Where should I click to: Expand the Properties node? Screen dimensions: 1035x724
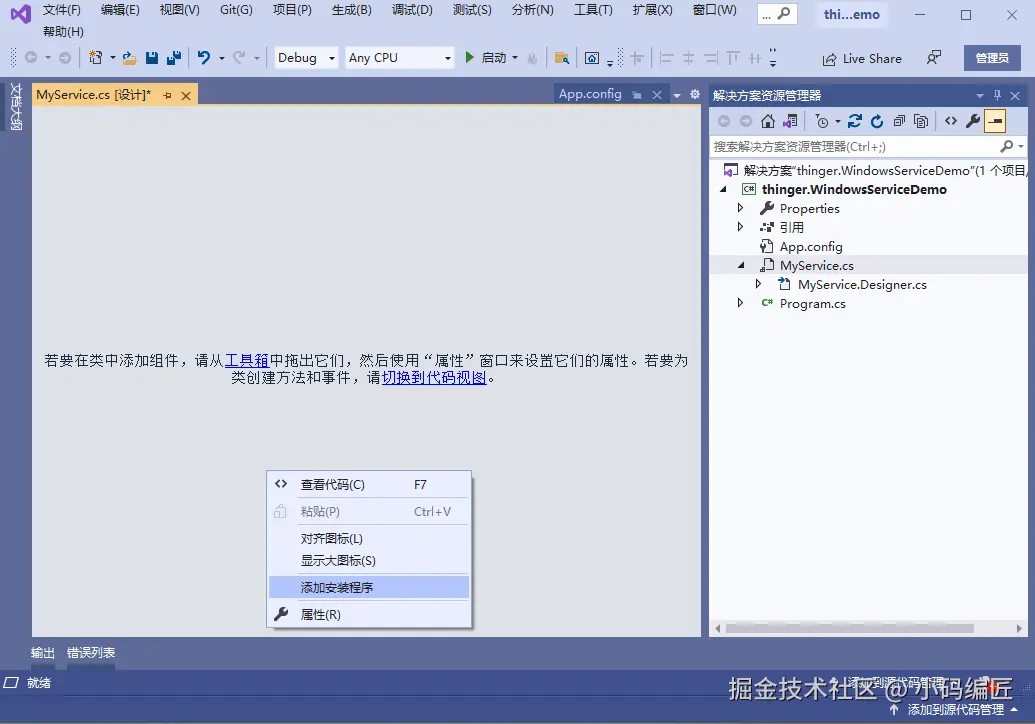coord(740,208)
